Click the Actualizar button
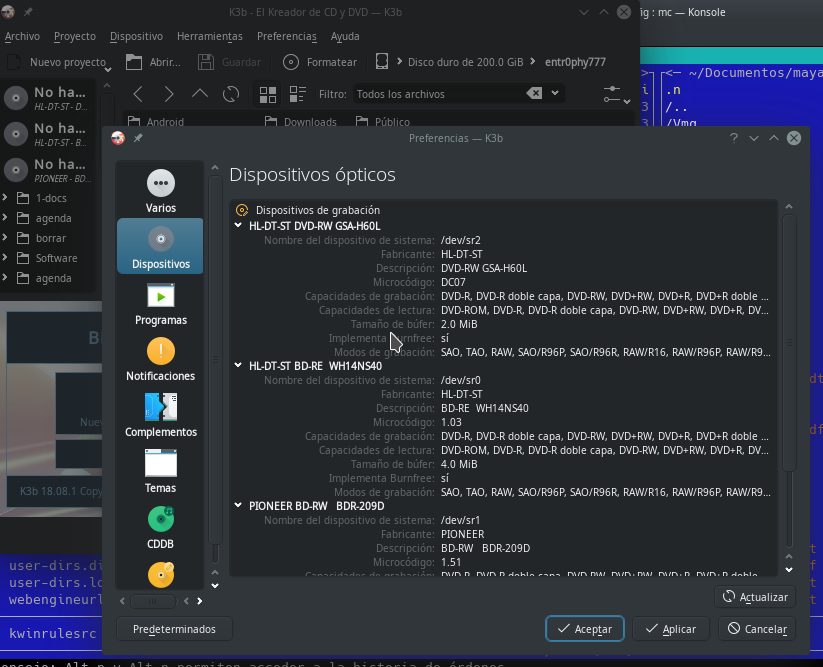 [755, 597]
